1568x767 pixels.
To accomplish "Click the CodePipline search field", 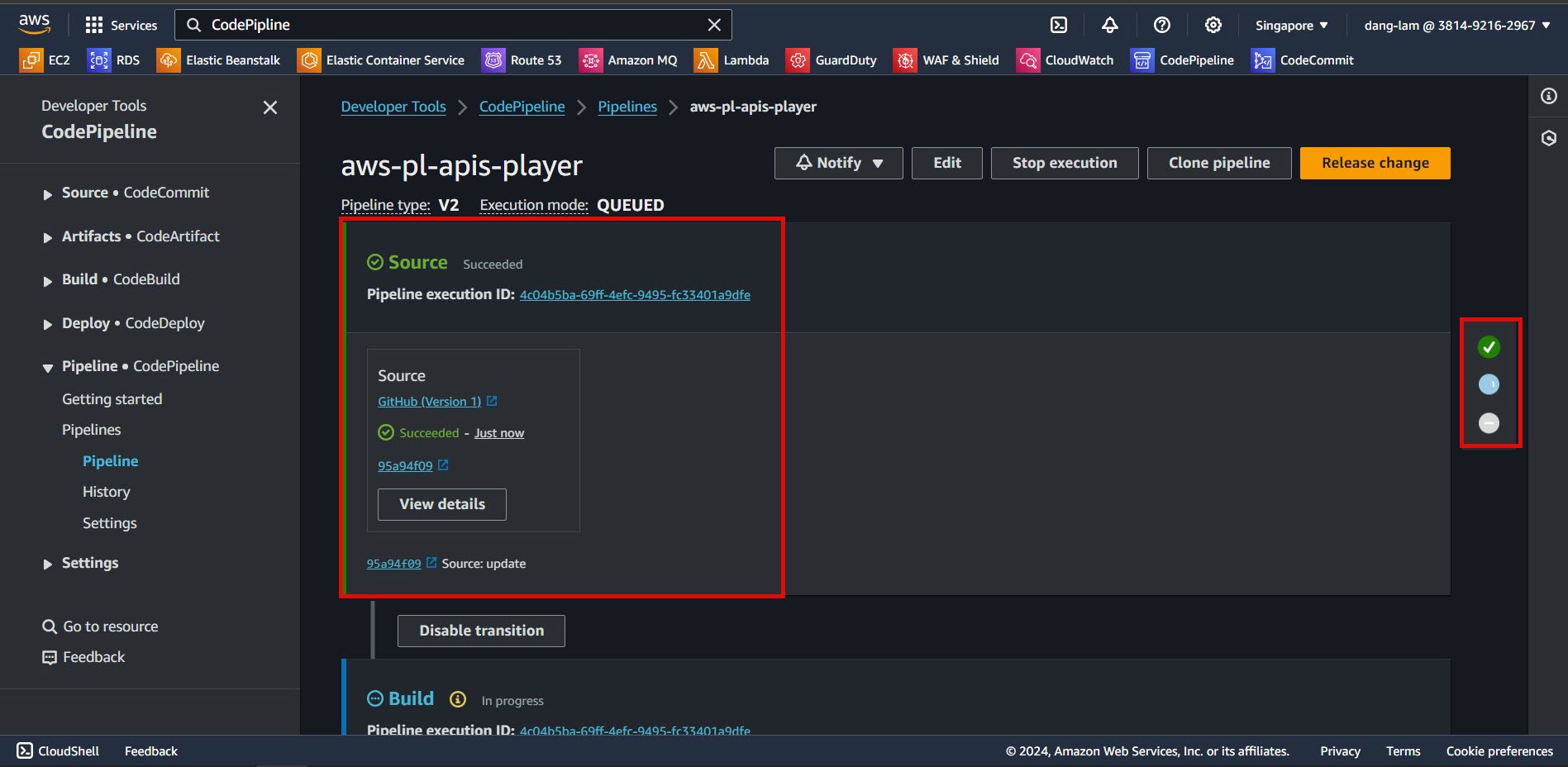I will click(x=453, y=25).
